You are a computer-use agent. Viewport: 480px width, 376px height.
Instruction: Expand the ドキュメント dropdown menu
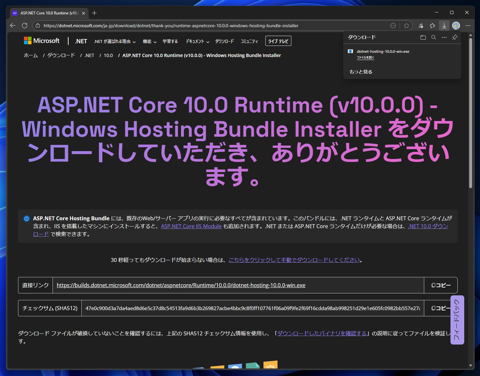tap(197, 41)
